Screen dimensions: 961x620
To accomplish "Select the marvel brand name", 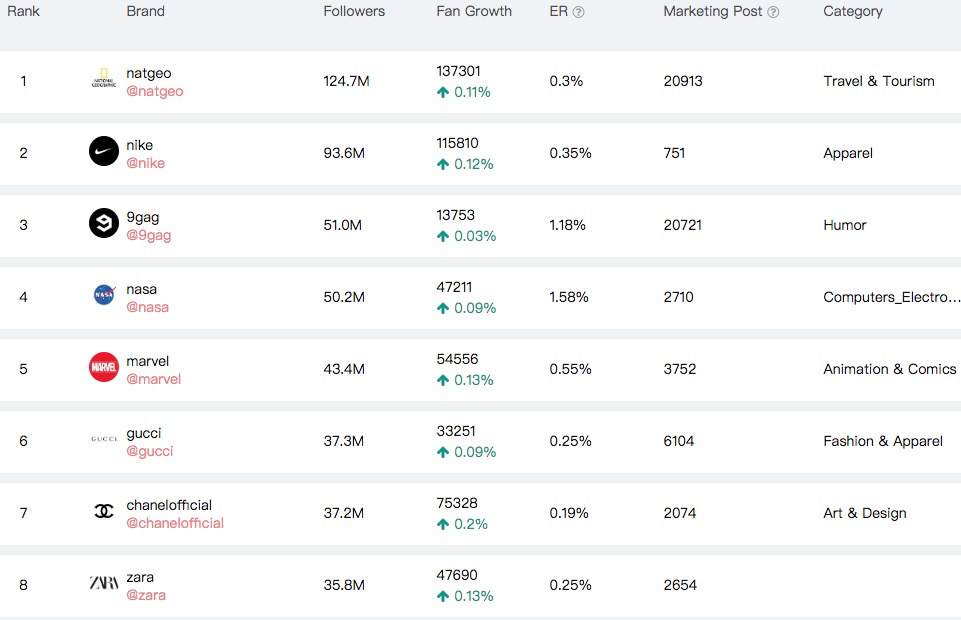I will click(x=147, y=361).
